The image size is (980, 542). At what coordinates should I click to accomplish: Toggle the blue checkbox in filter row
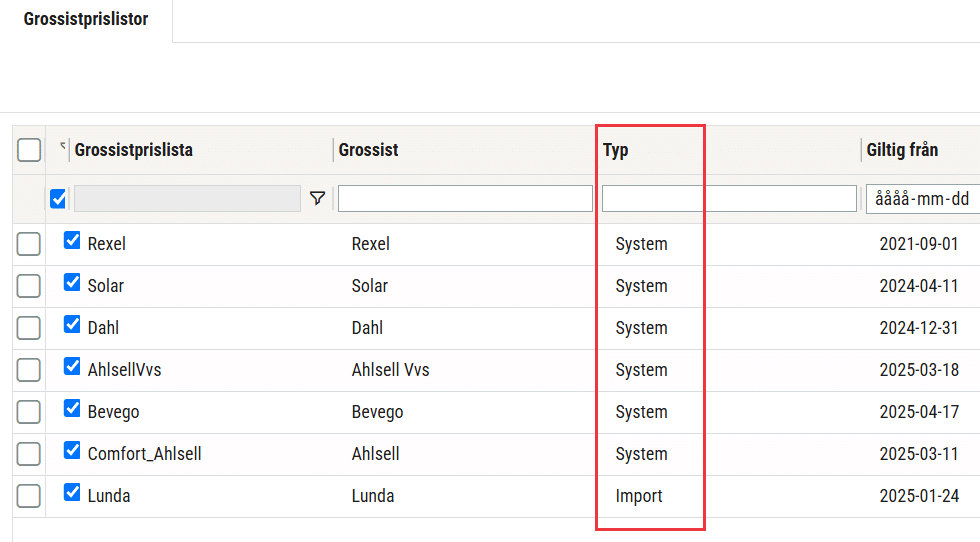pyautogui.click(x=58, y=199)
